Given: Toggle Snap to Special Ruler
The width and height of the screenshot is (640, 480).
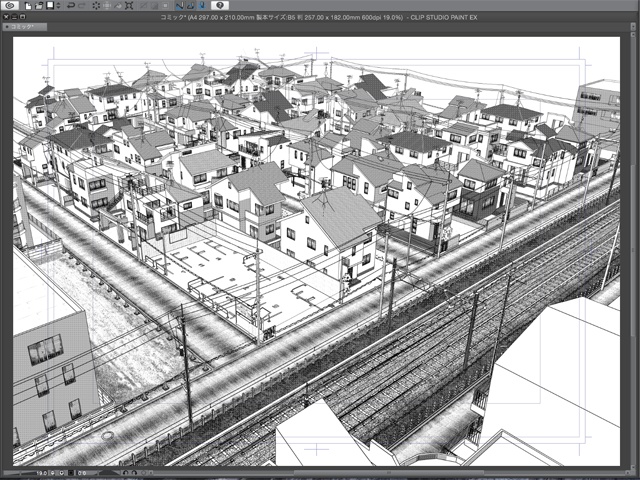Looking at the screenshot, I should point(191,6).
